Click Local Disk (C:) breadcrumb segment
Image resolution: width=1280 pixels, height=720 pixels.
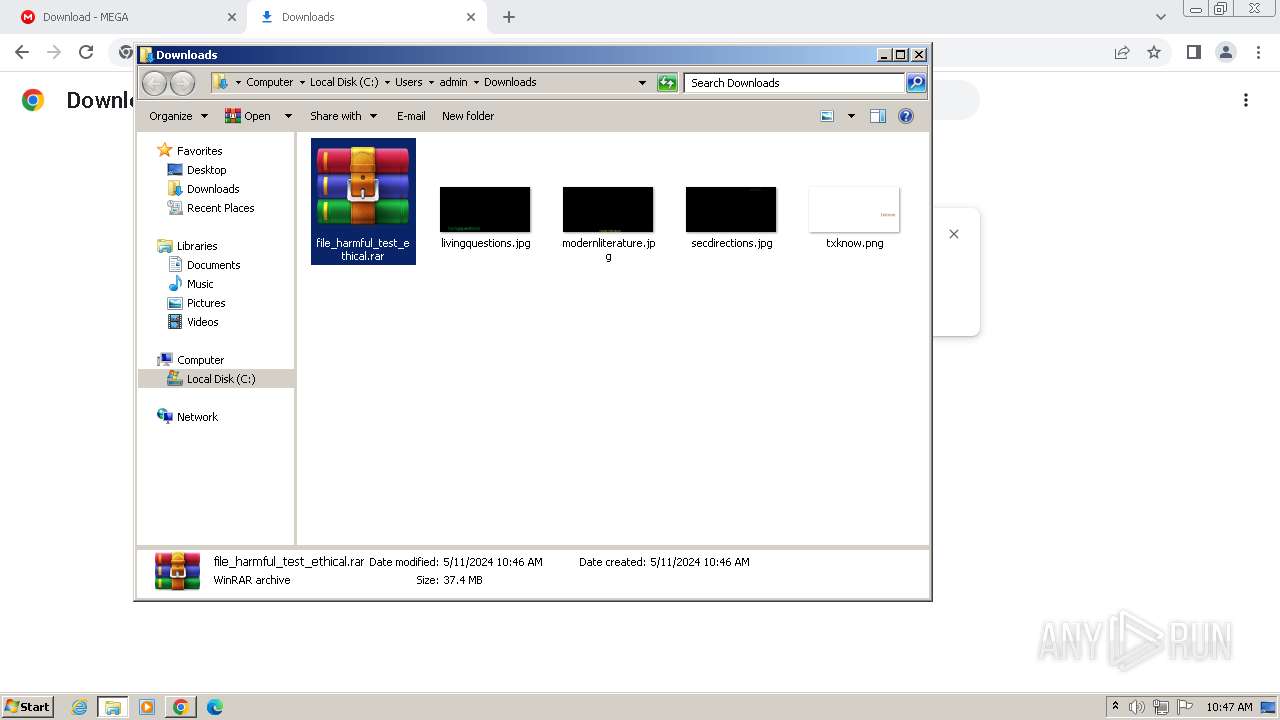click(344, 82)
